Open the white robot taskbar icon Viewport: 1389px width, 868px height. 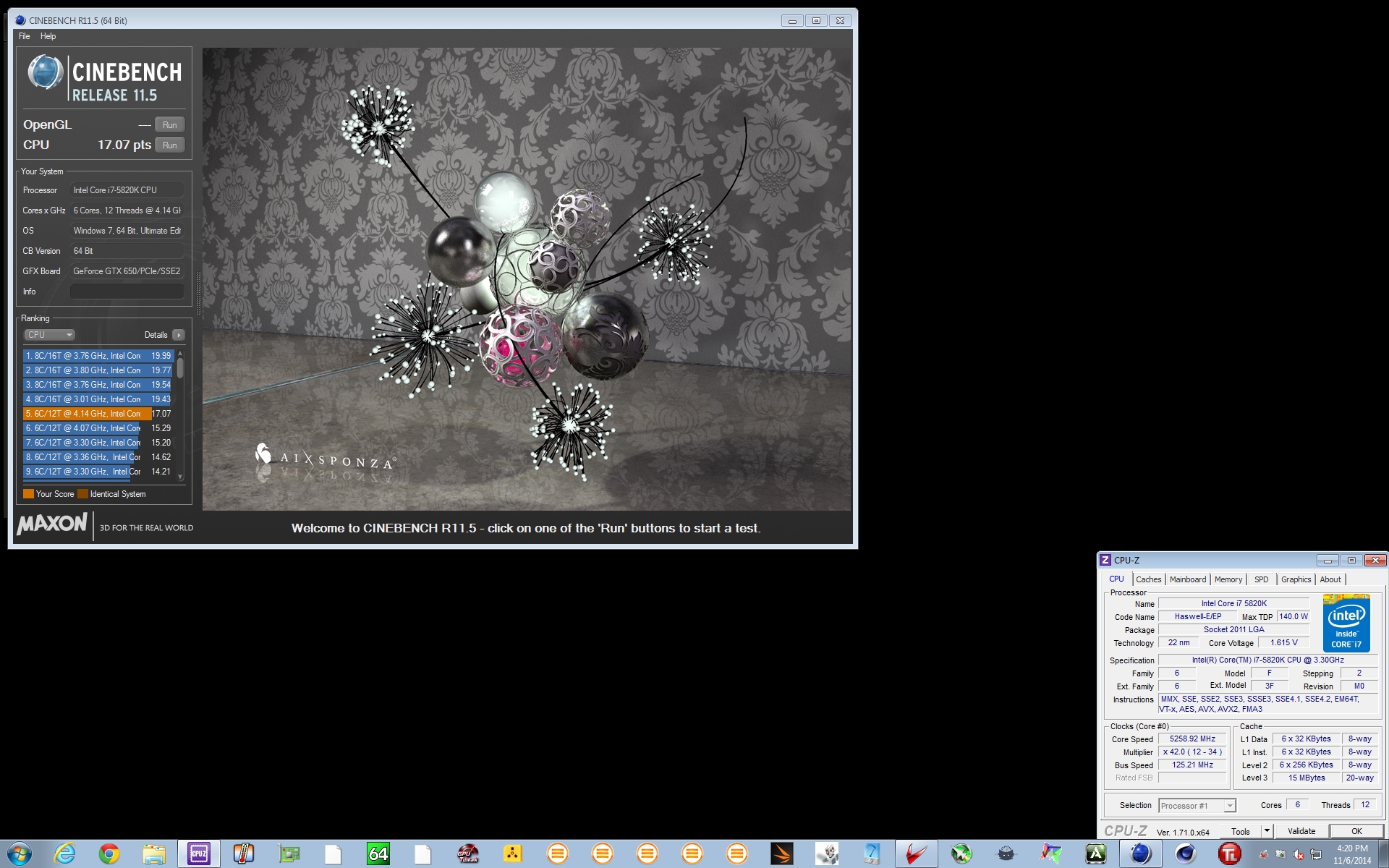(827, 854)
